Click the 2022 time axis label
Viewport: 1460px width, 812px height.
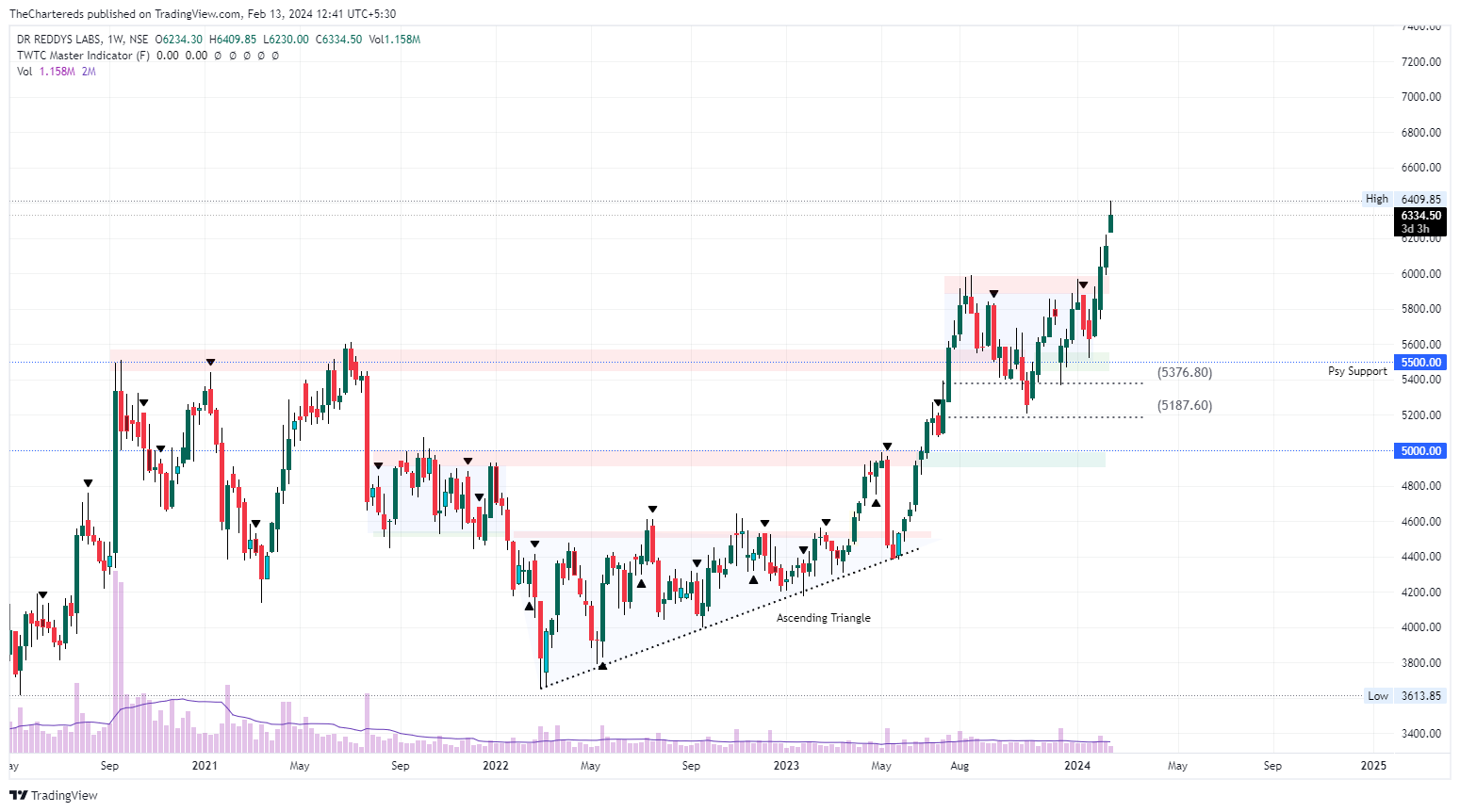click(496, 766)
